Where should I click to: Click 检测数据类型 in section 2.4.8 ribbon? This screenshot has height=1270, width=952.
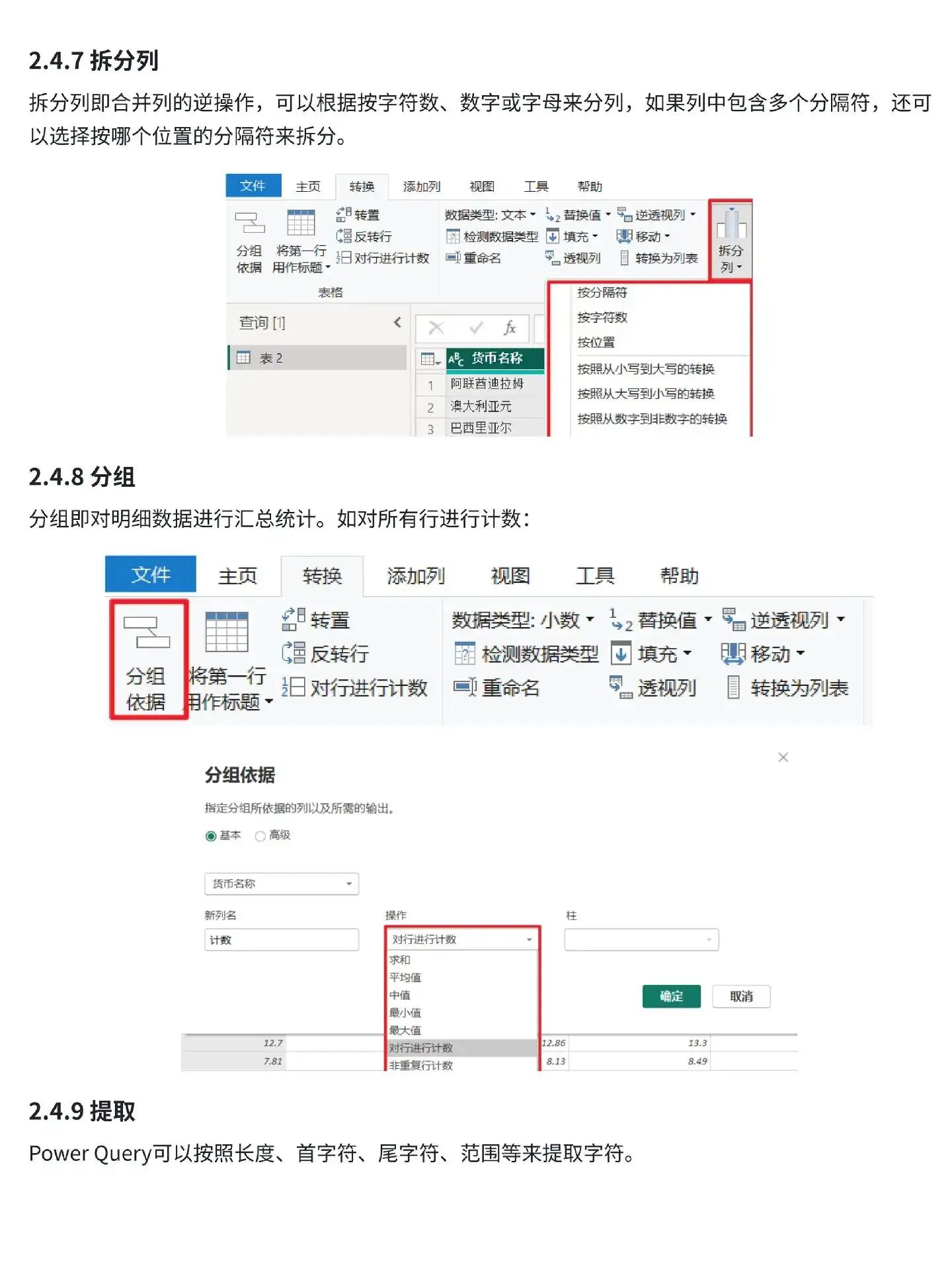click(526, 654)
